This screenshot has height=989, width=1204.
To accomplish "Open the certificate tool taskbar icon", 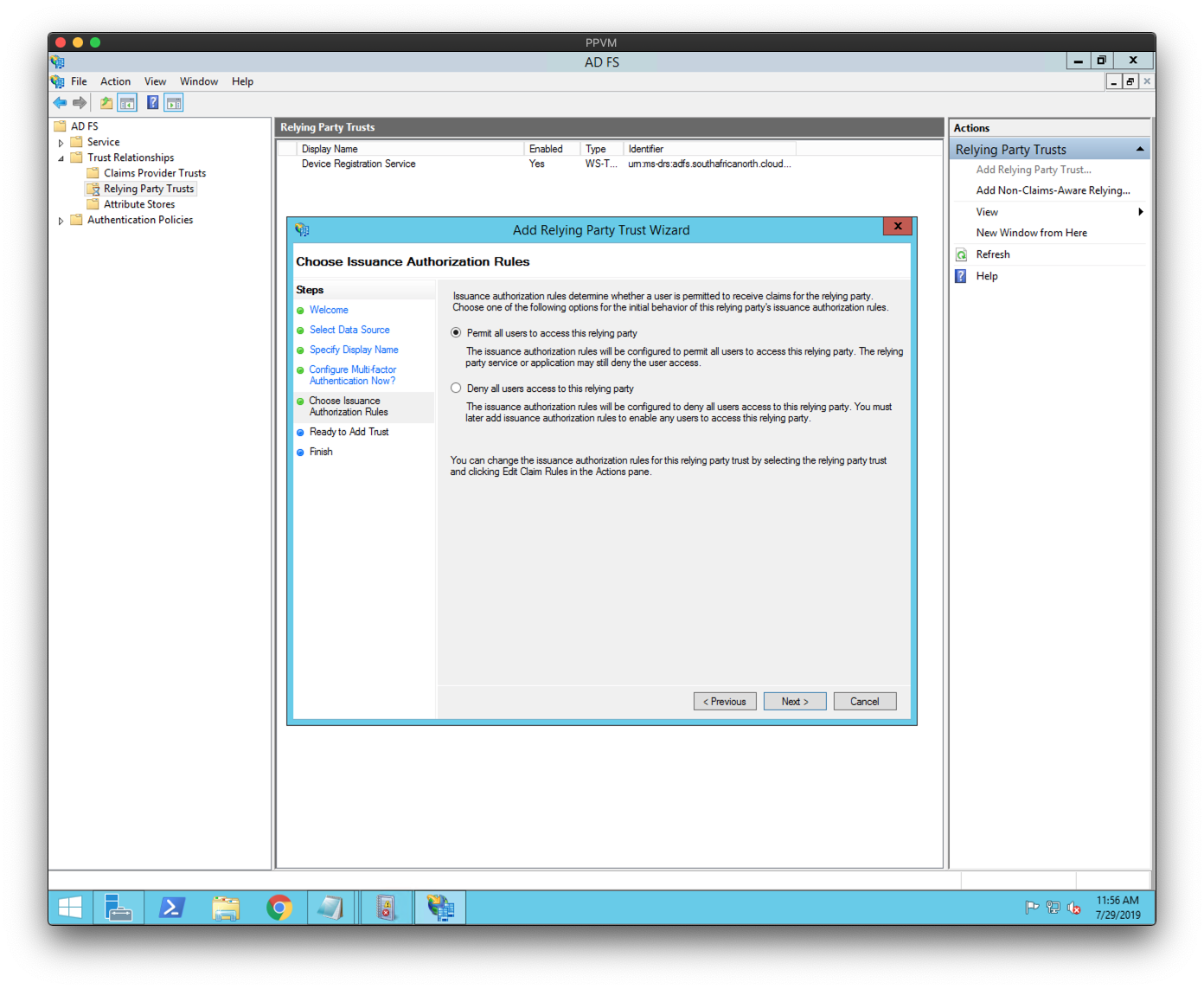I will click(x=386, y=908).
